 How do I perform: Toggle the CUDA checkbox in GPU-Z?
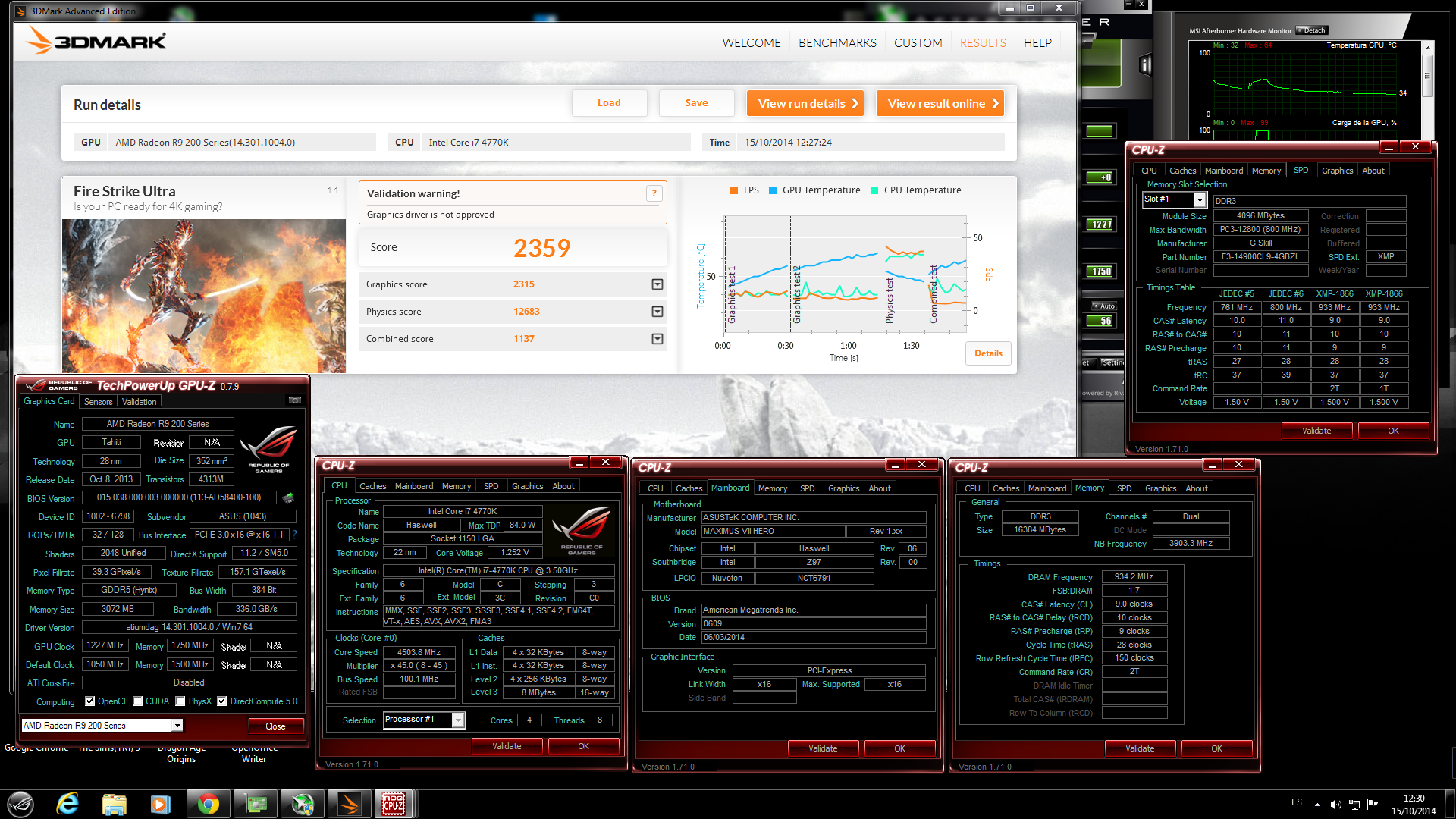tap(138, 701)
